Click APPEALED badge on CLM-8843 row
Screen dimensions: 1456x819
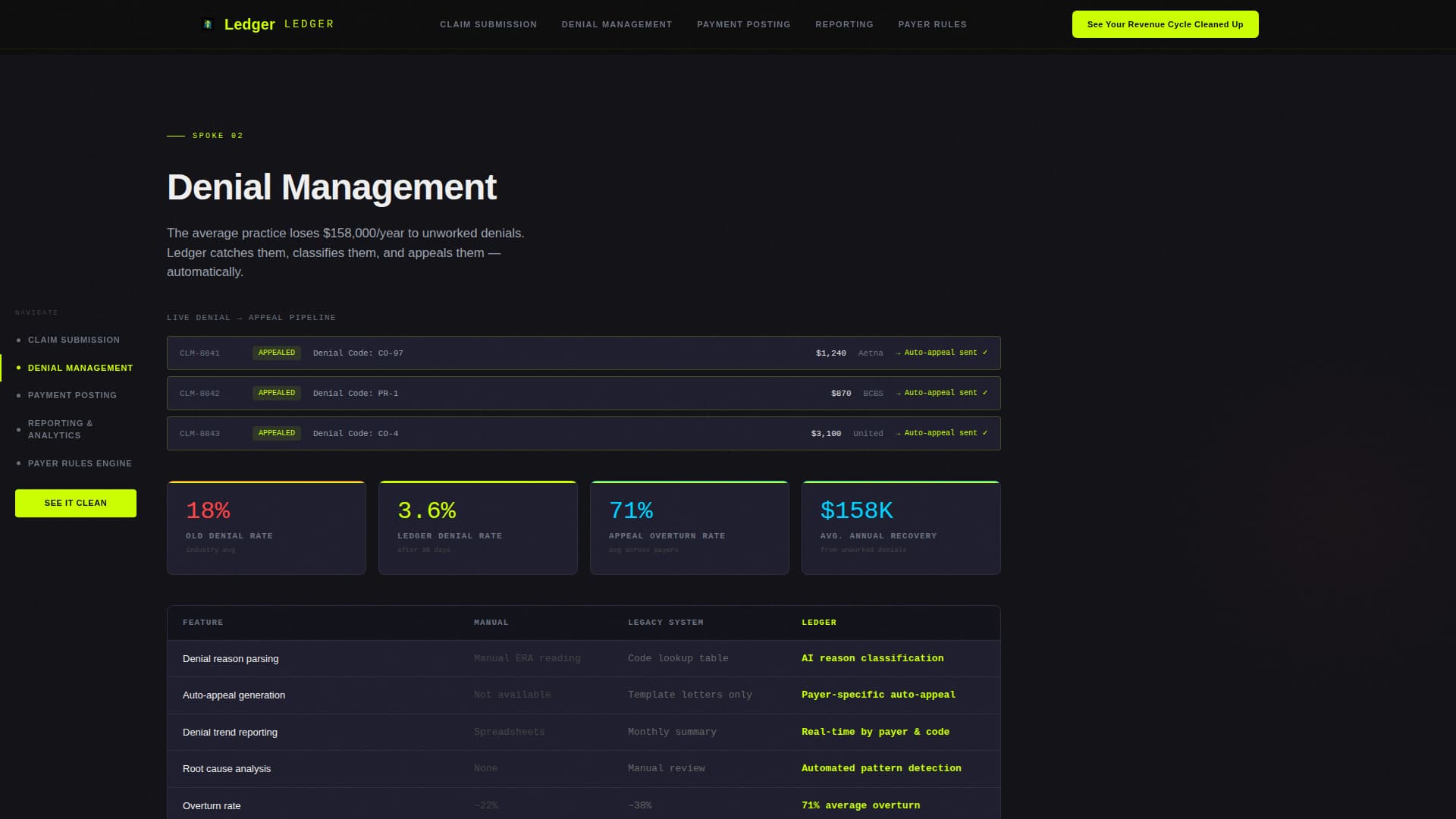point(277,433)
